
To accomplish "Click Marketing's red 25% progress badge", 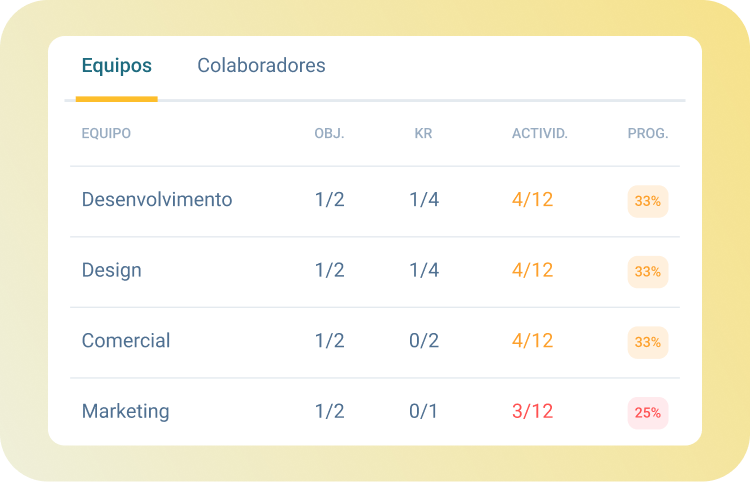I will pyautogui.click(x=647, y=413).
